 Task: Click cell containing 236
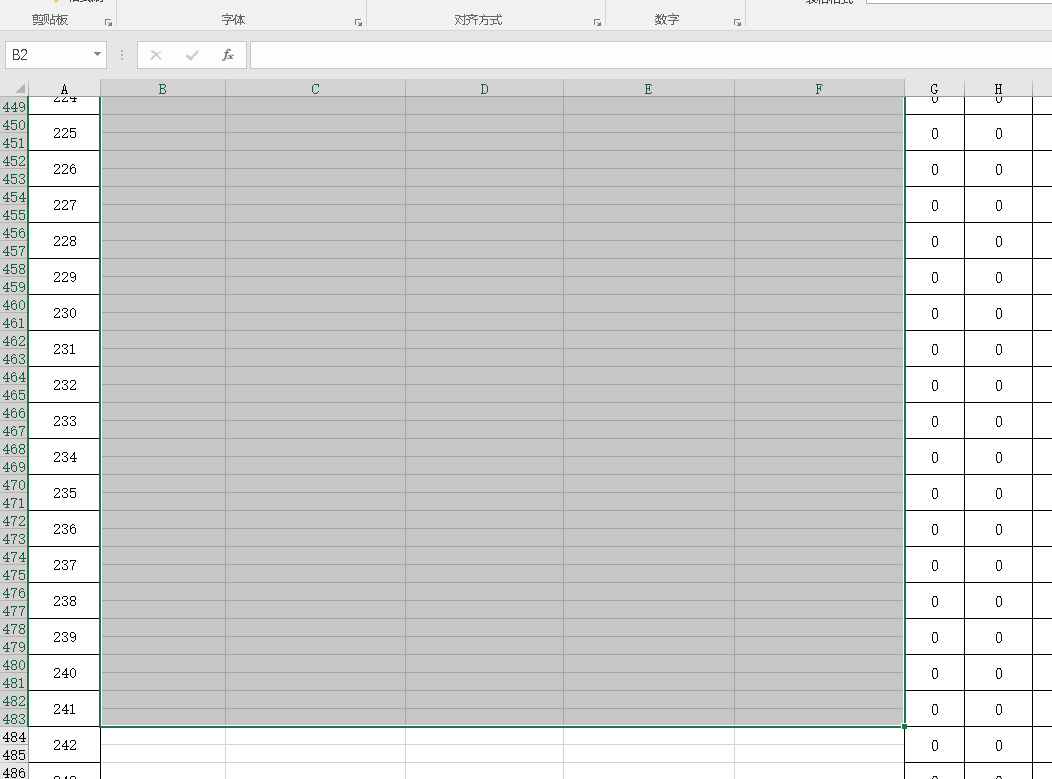64,529
